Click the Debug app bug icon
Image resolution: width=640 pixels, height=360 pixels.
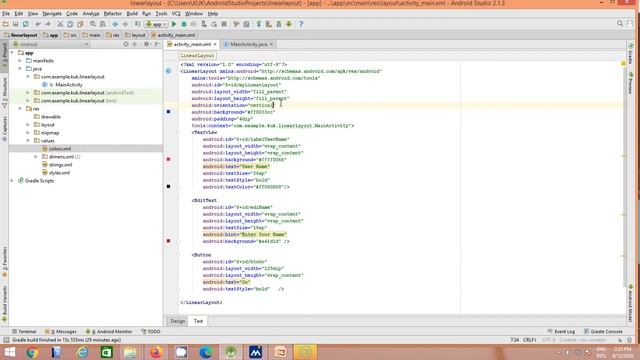point(184,24)
